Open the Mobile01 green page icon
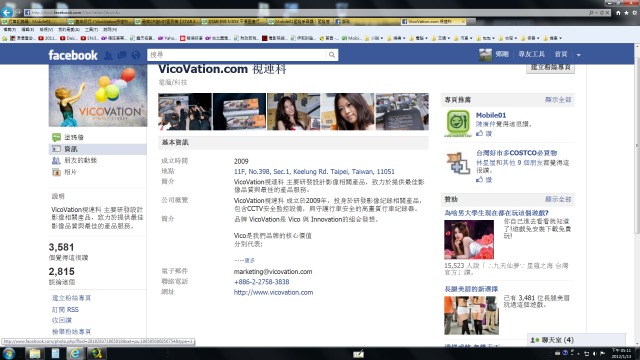This screenshot has height=360, width=640. [x=458, y=123]
